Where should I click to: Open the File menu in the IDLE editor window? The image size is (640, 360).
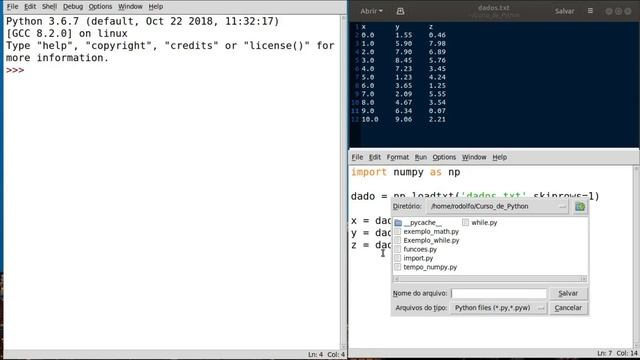point(357,157)
